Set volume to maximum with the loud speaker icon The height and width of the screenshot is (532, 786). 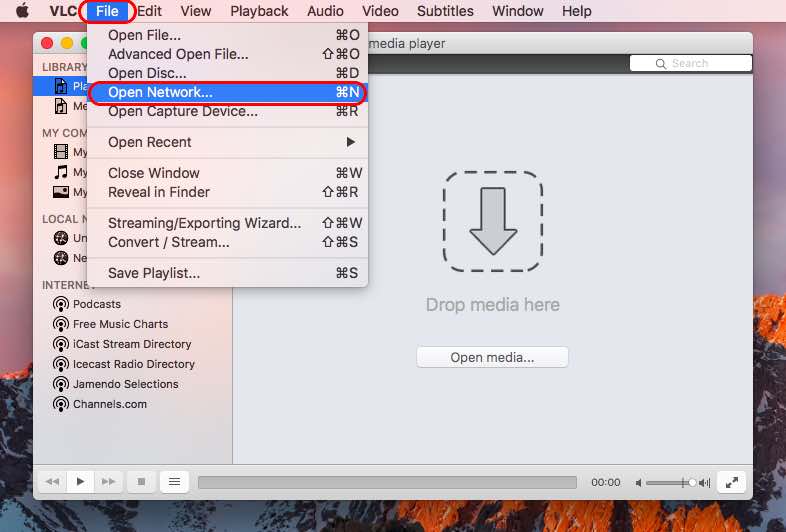[x=705, y=483]
